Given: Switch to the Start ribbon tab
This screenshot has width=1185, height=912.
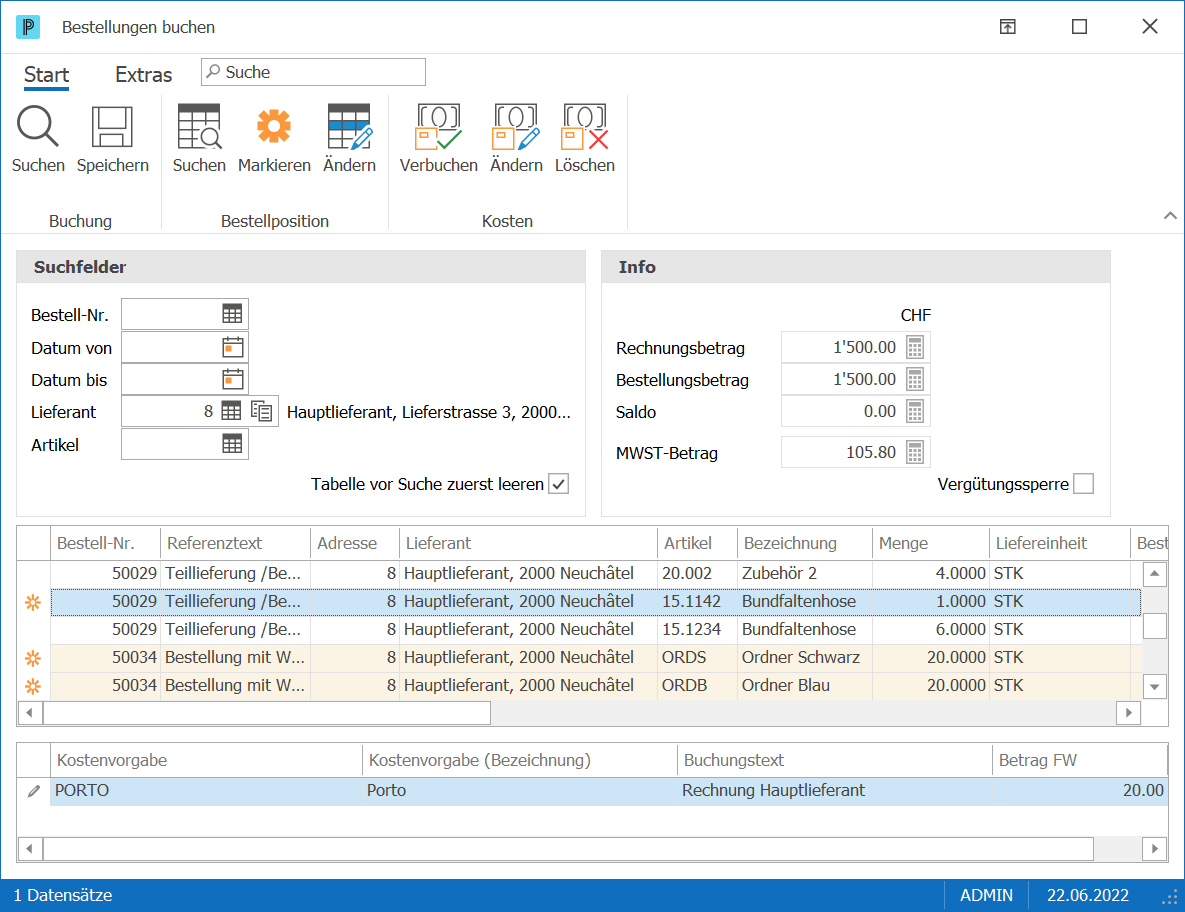Looking at the screenshot, I should (x=46, y=75).
